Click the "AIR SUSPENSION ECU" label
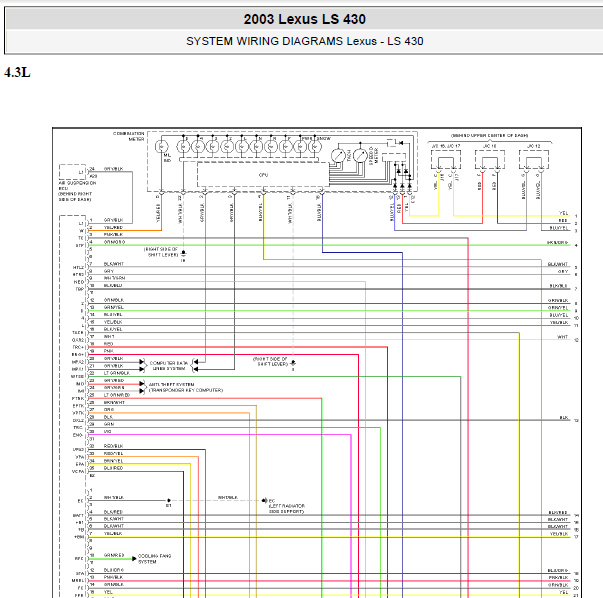The image size is (603, 598). point(77,186)
